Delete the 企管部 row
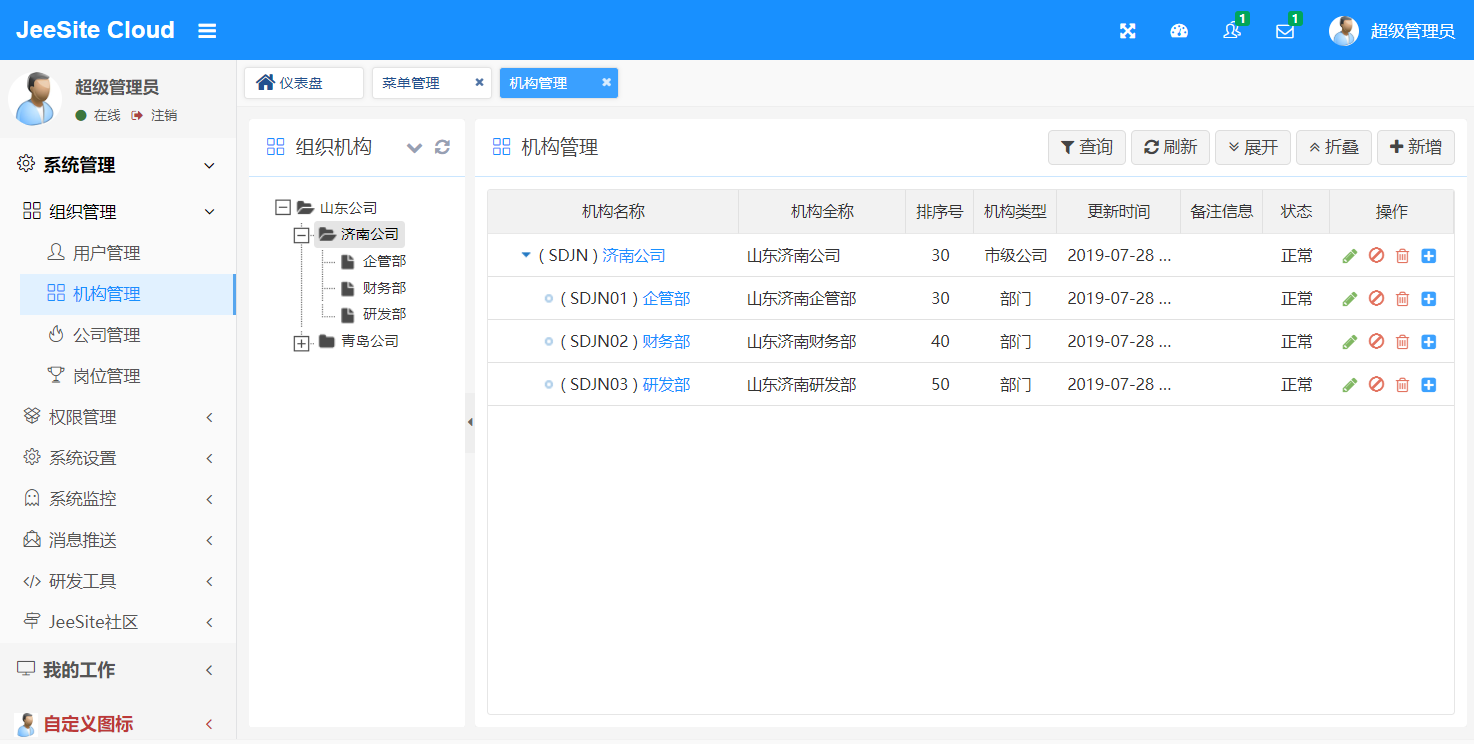Image resolution: width=1474 pixels, height=744 pixels. (1402, 299)
